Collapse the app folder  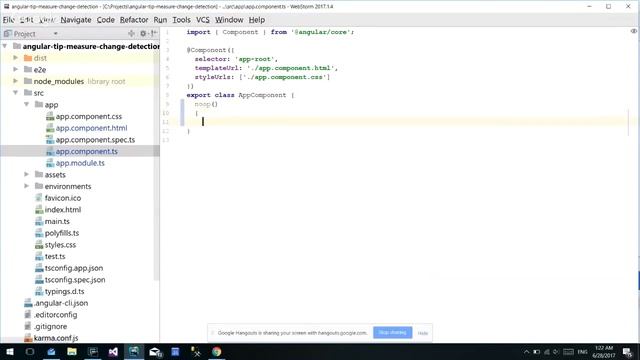(27, 104)
